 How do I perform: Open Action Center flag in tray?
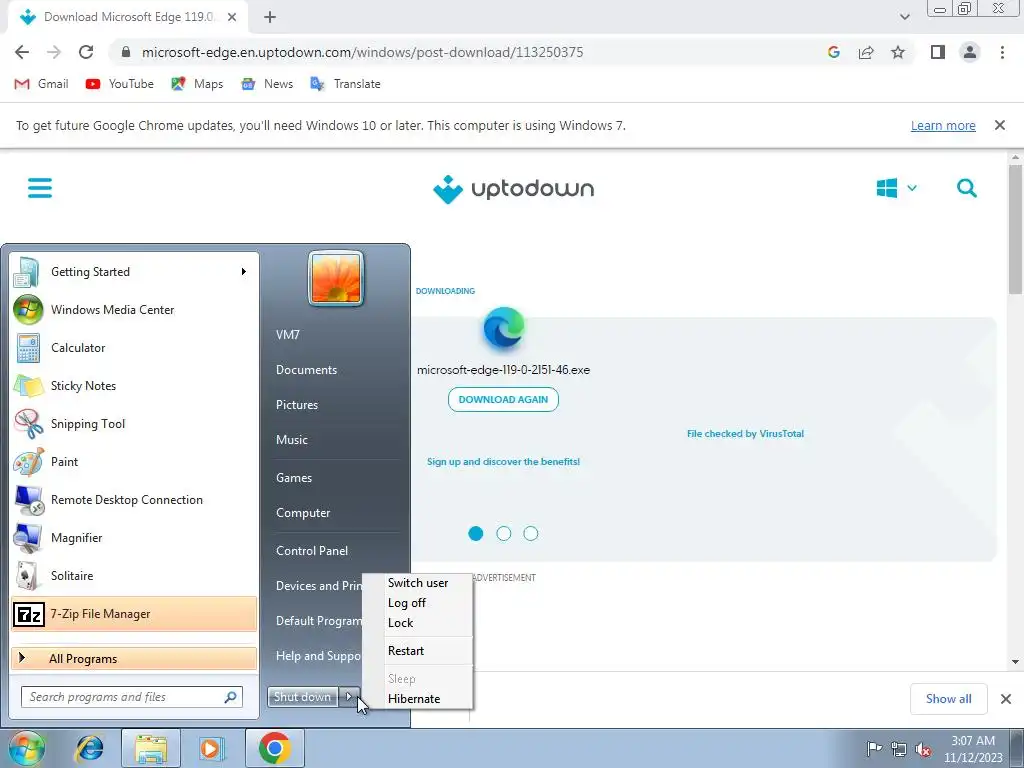(874, 748)
